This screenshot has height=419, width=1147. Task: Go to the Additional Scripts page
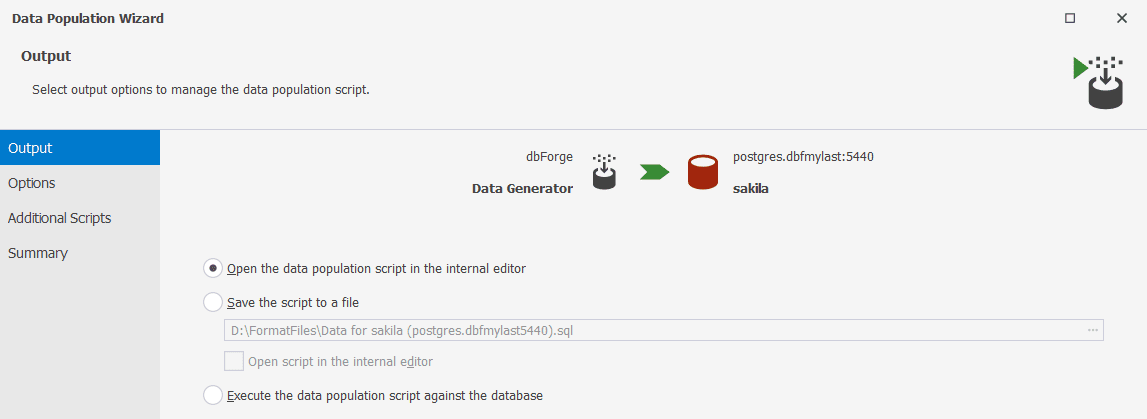click(x=80, y=218)
